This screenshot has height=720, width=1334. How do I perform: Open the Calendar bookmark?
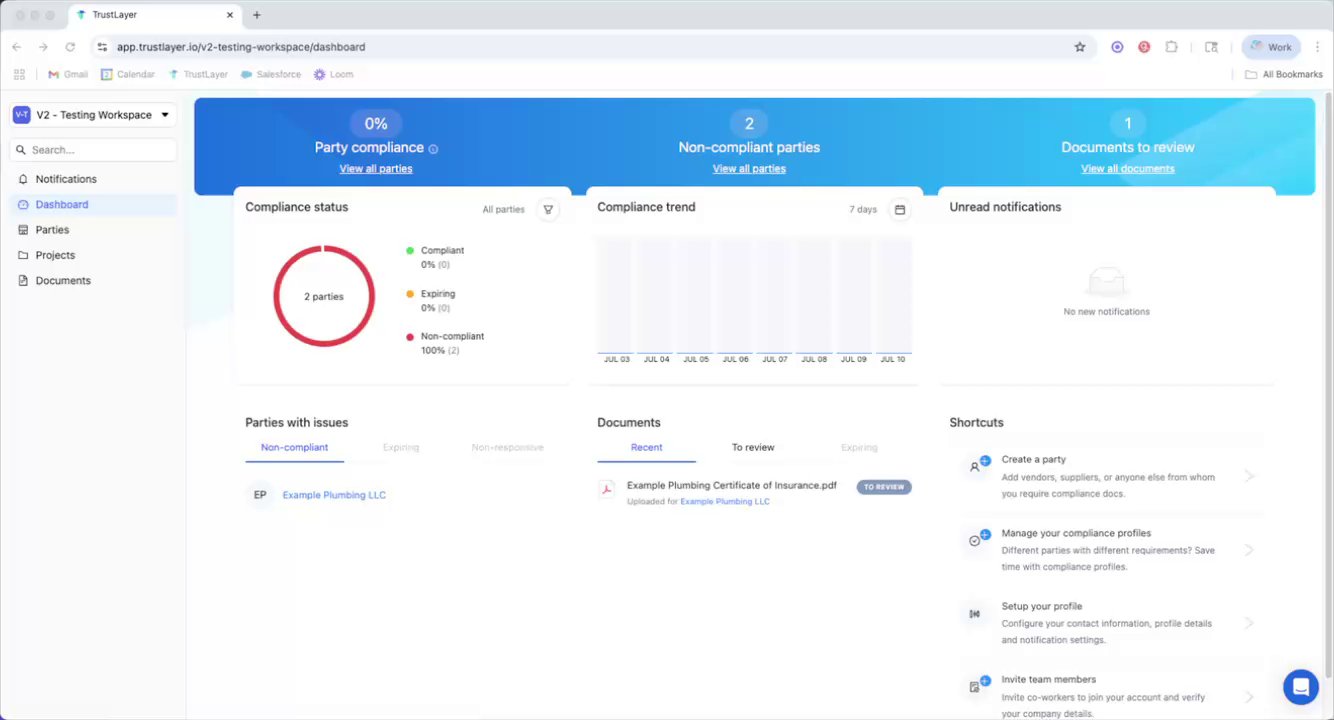(x=128, y=74)
